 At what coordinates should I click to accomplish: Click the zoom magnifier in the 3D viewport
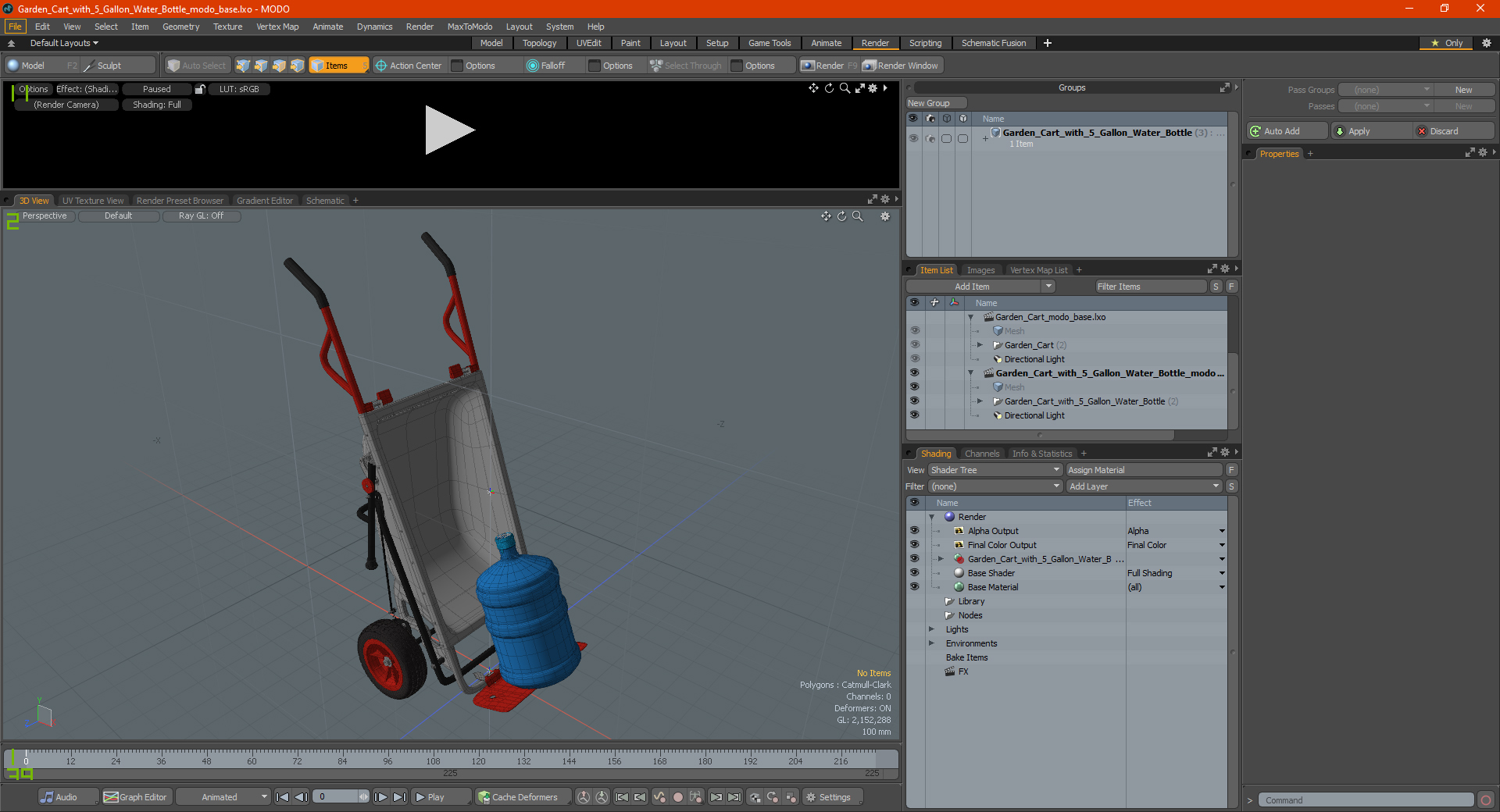coord(858,216)
